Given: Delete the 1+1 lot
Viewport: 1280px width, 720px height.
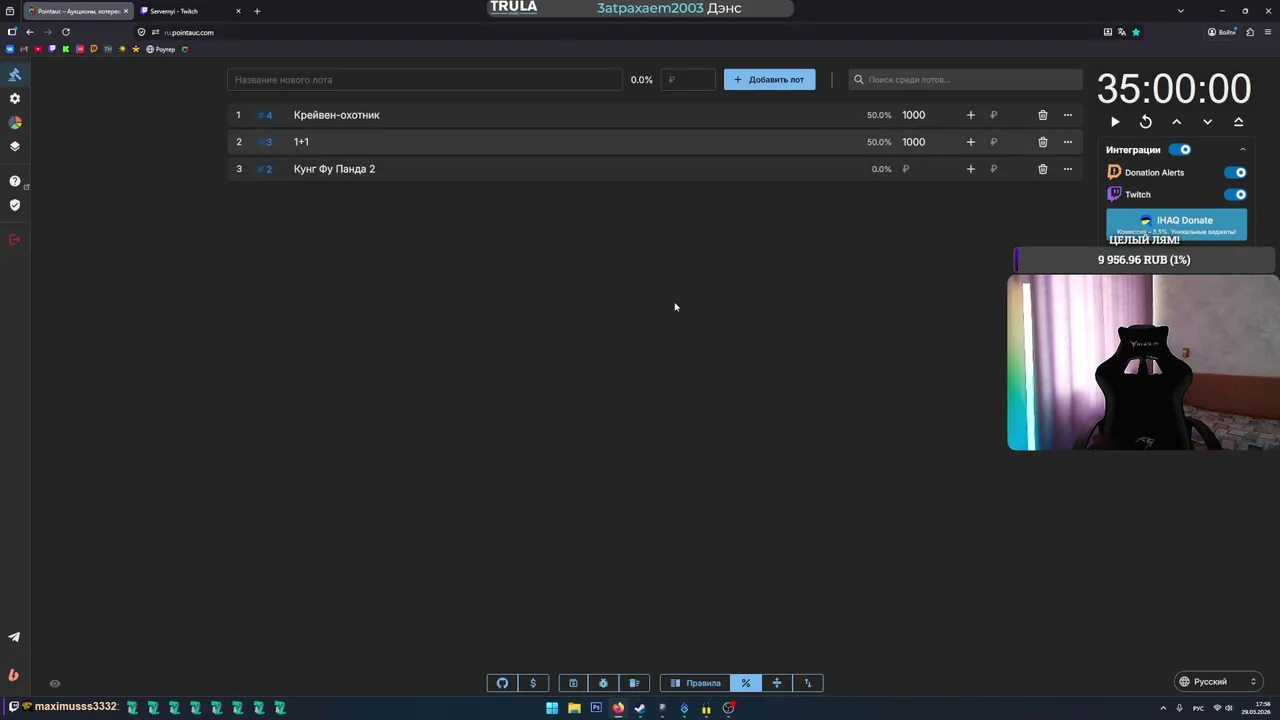Looking at the screenshot, I should tap(1043, 142).
